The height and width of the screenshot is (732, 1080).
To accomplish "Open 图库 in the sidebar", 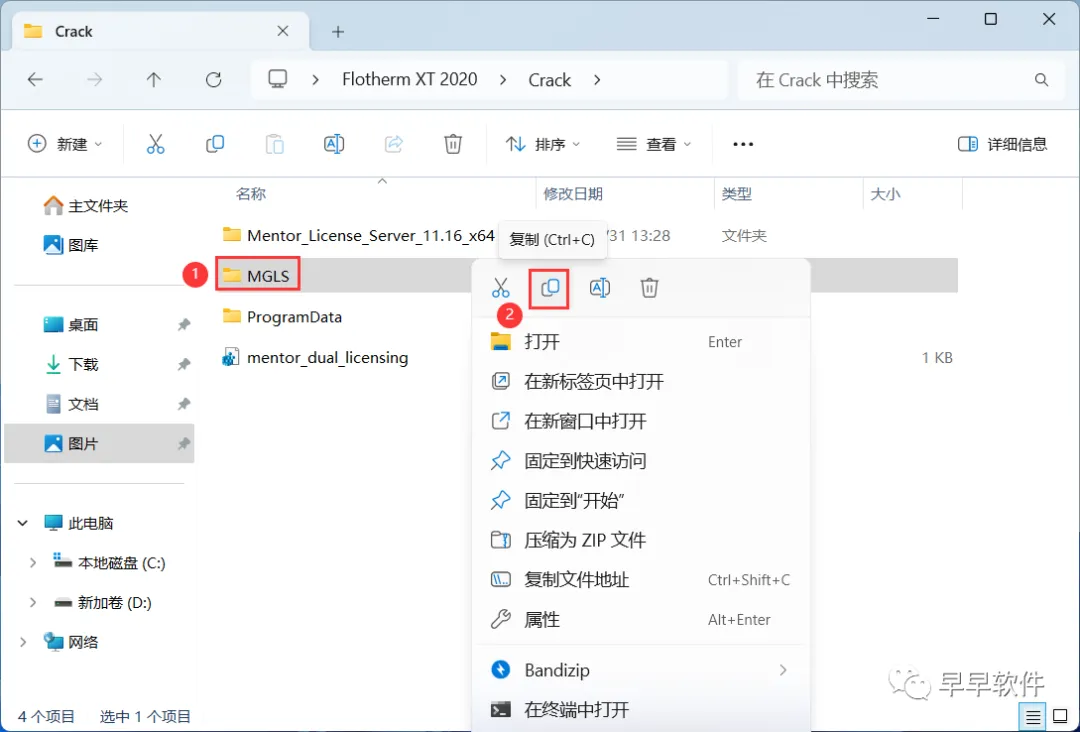I will 71,245.
